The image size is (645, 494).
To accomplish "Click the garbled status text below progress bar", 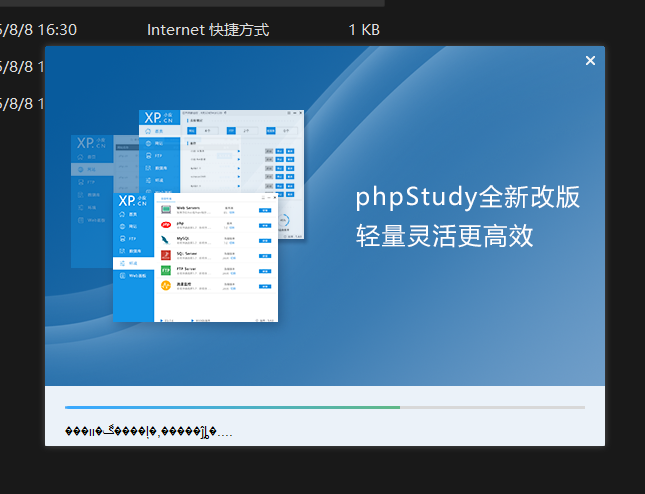I will [x=148, y=432].
